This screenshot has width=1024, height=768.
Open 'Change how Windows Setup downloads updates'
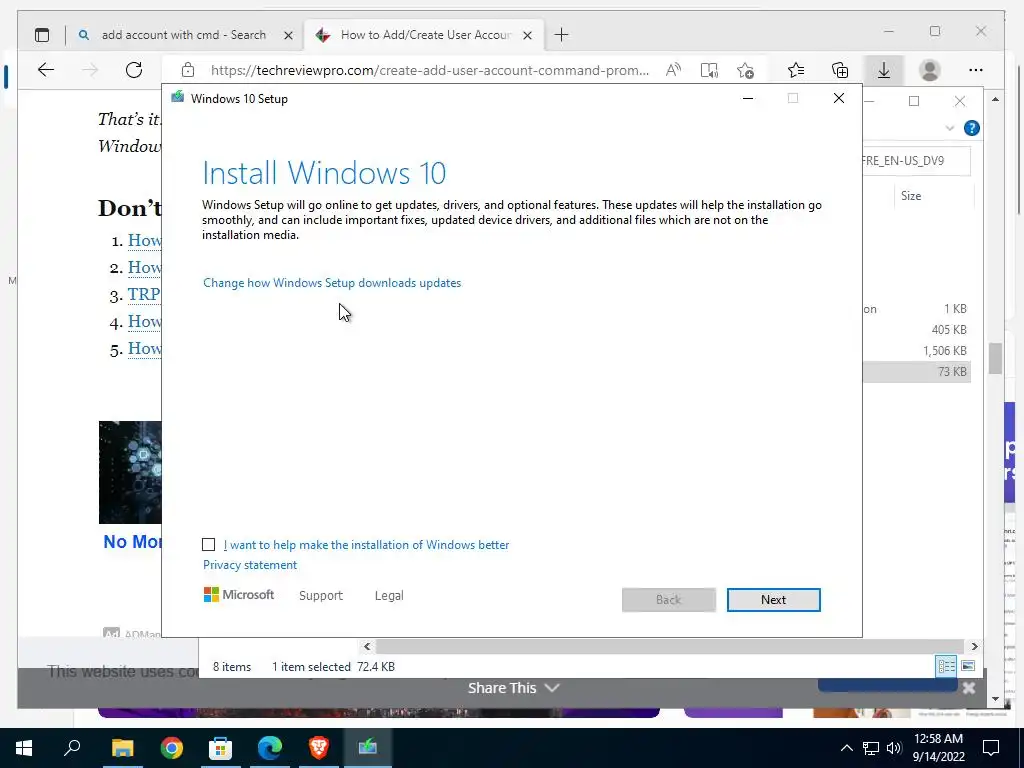click(x=332, y=283)
